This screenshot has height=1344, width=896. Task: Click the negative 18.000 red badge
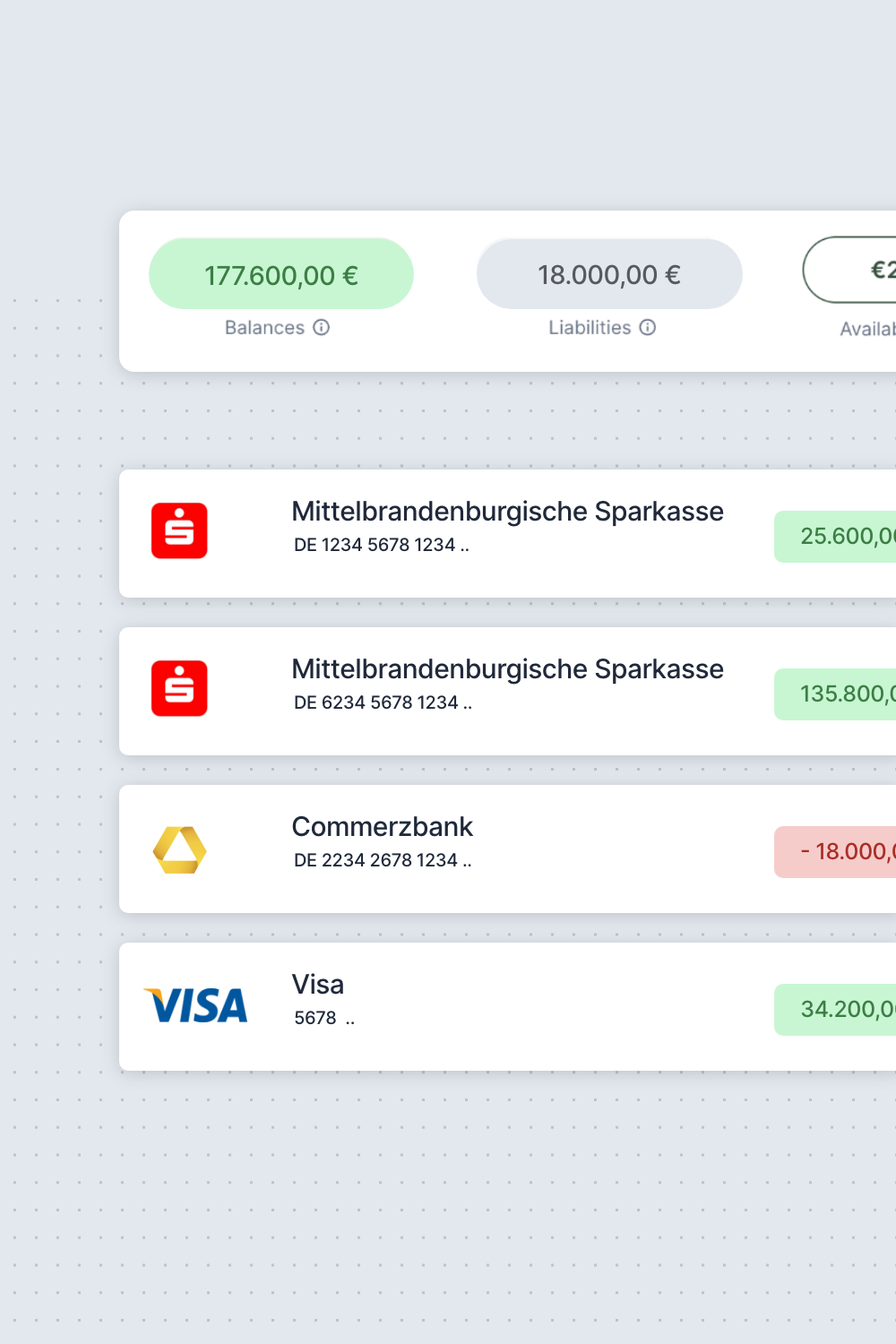point(835,851)
